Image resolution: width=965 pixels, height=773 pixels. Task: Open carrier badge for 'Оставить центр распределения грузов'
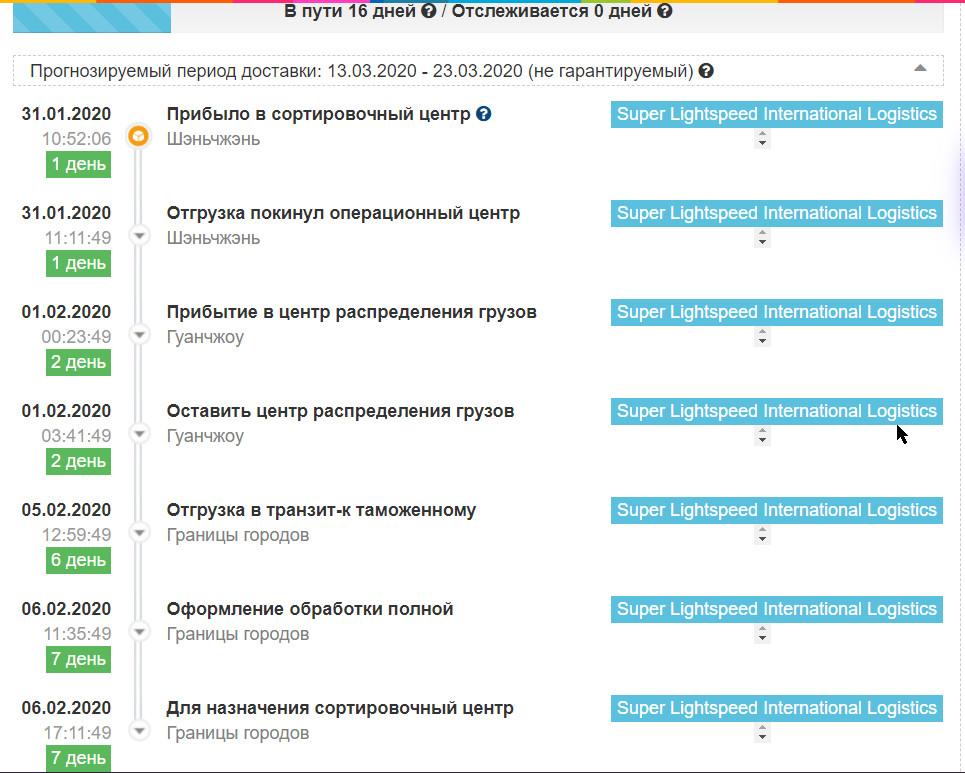[777, 412]
